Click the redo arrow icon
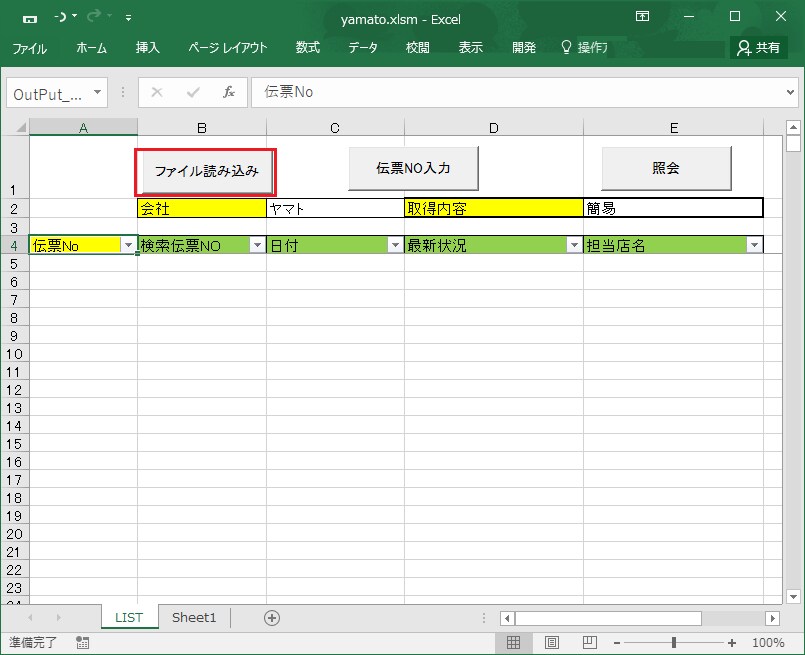This screenshot has height=655, width=805. point(93,17)
